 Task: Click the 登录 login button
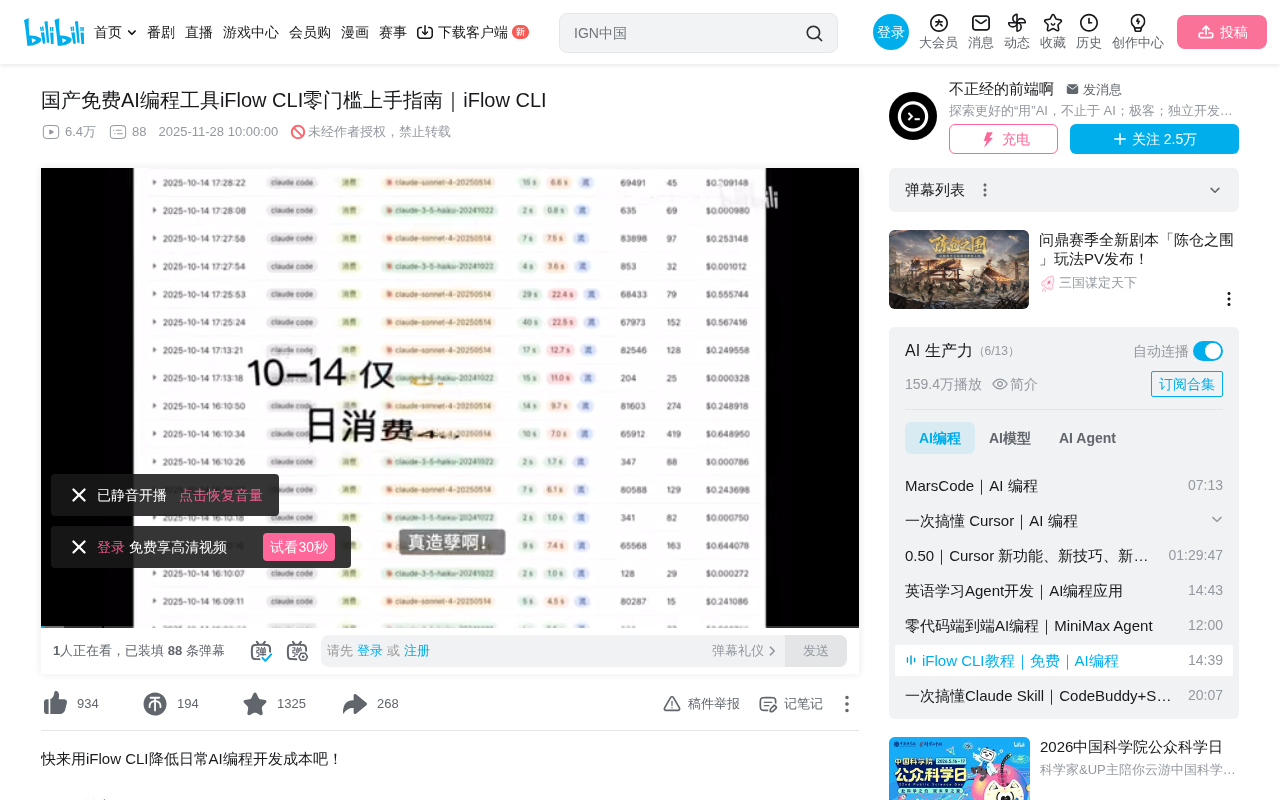click(891, 32)
